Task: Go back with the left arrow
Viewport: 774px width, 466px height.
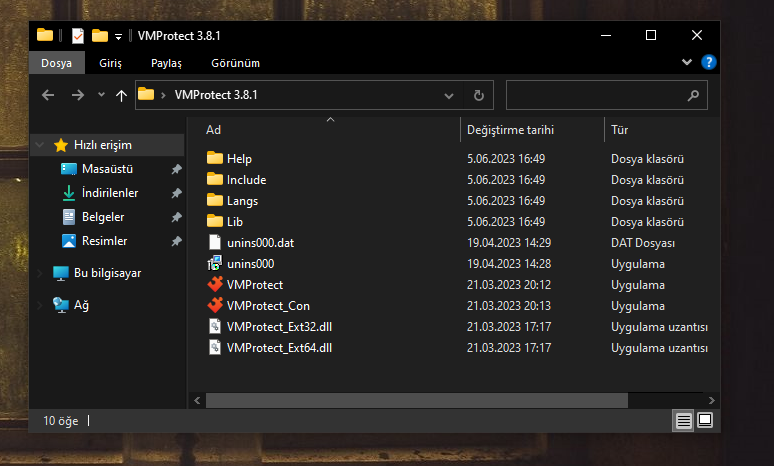Action: tap(48, 95)
